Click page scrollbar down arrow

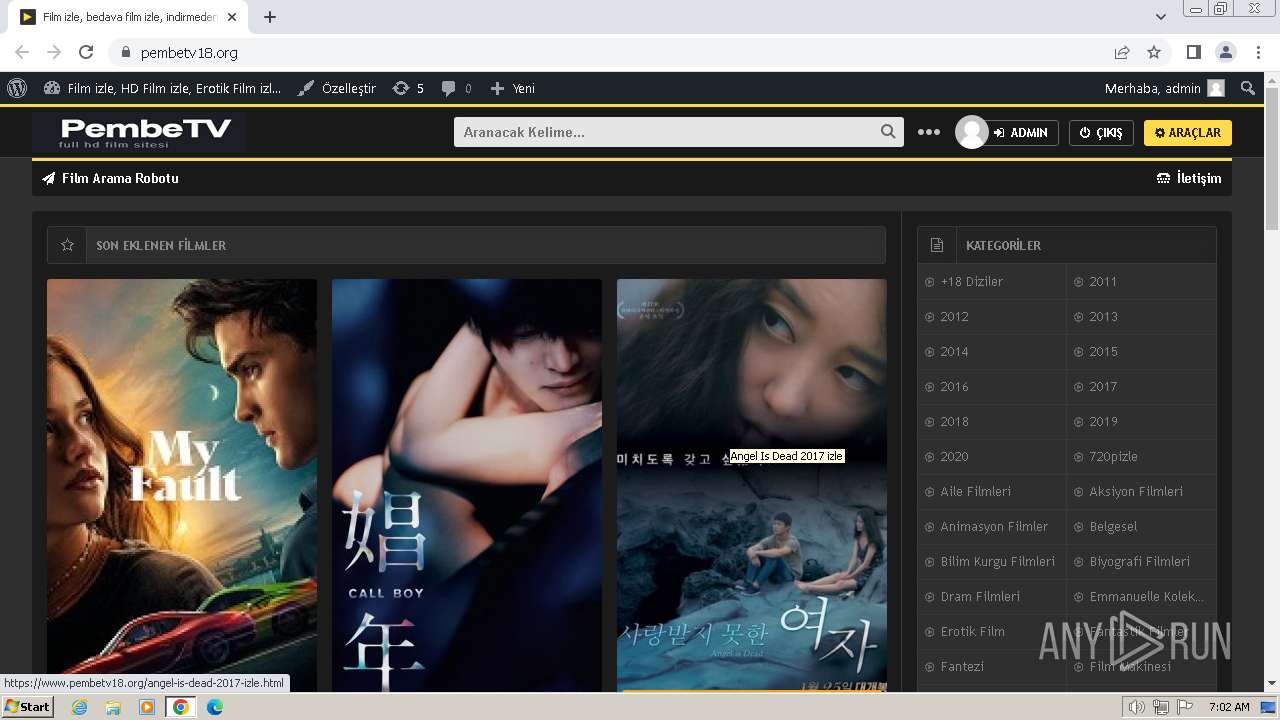[1272, 684]
